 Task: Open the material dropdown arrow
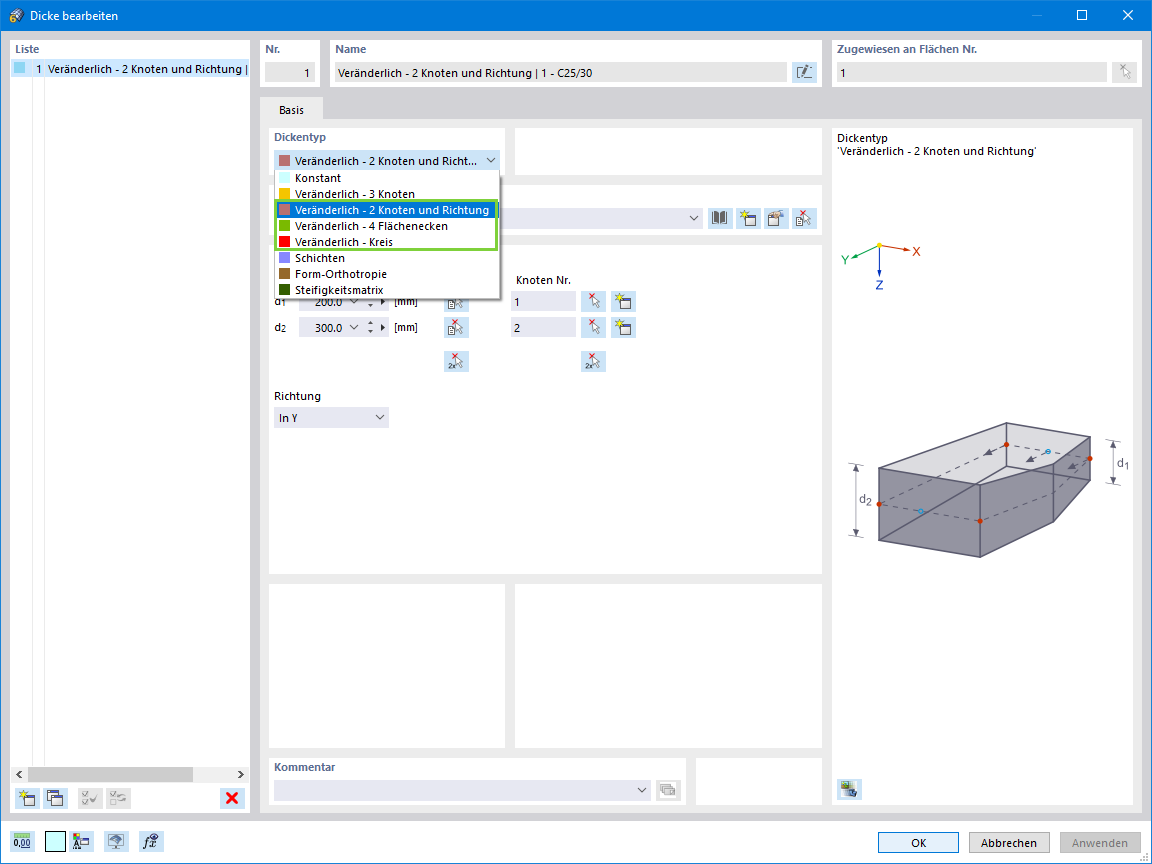point(694,218)
